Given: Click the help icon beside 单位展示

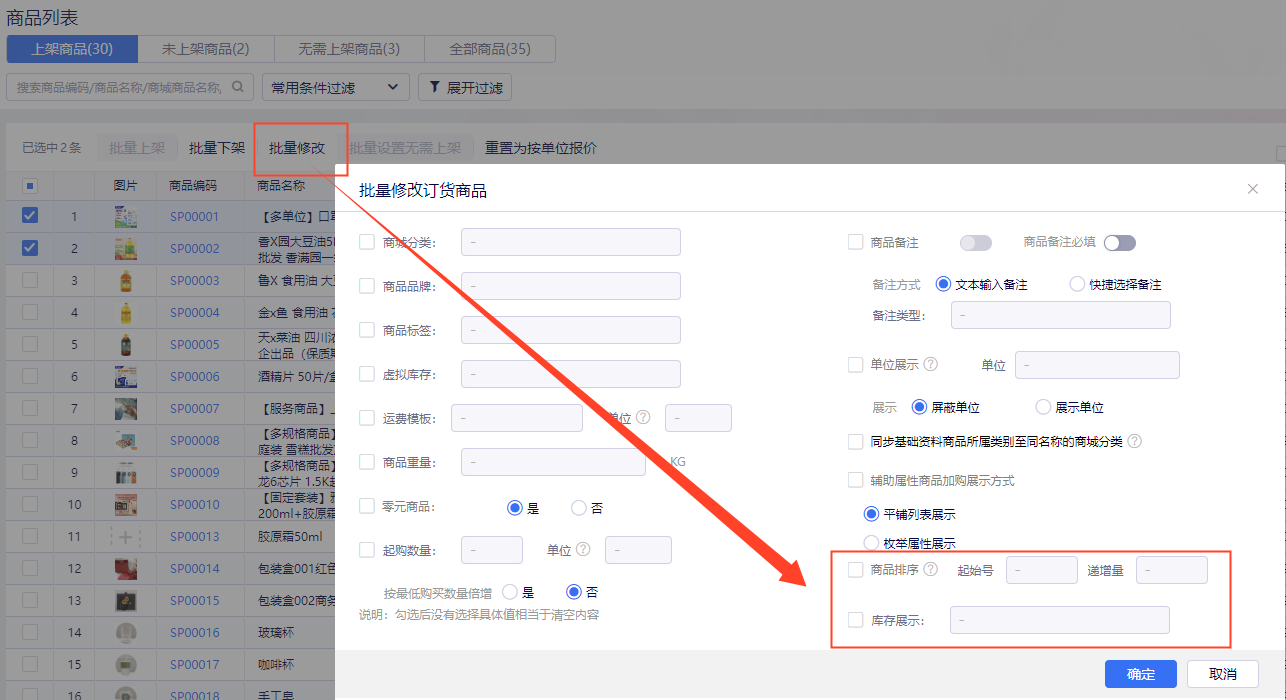Looking at the screenshot, I should 931,365.
